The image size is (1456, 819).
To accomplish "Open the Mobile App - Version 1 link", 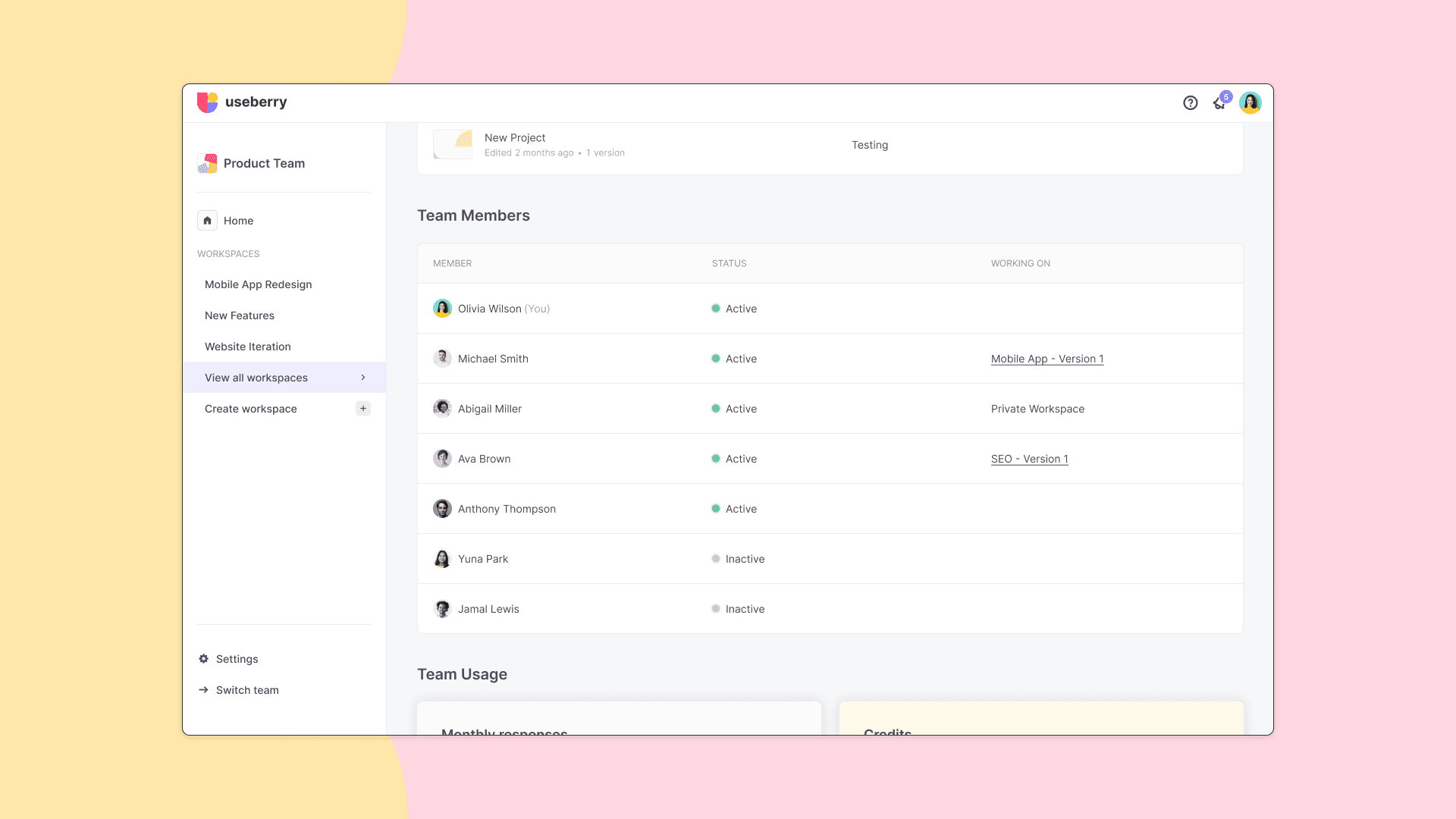I will [x=1047, y=359].
